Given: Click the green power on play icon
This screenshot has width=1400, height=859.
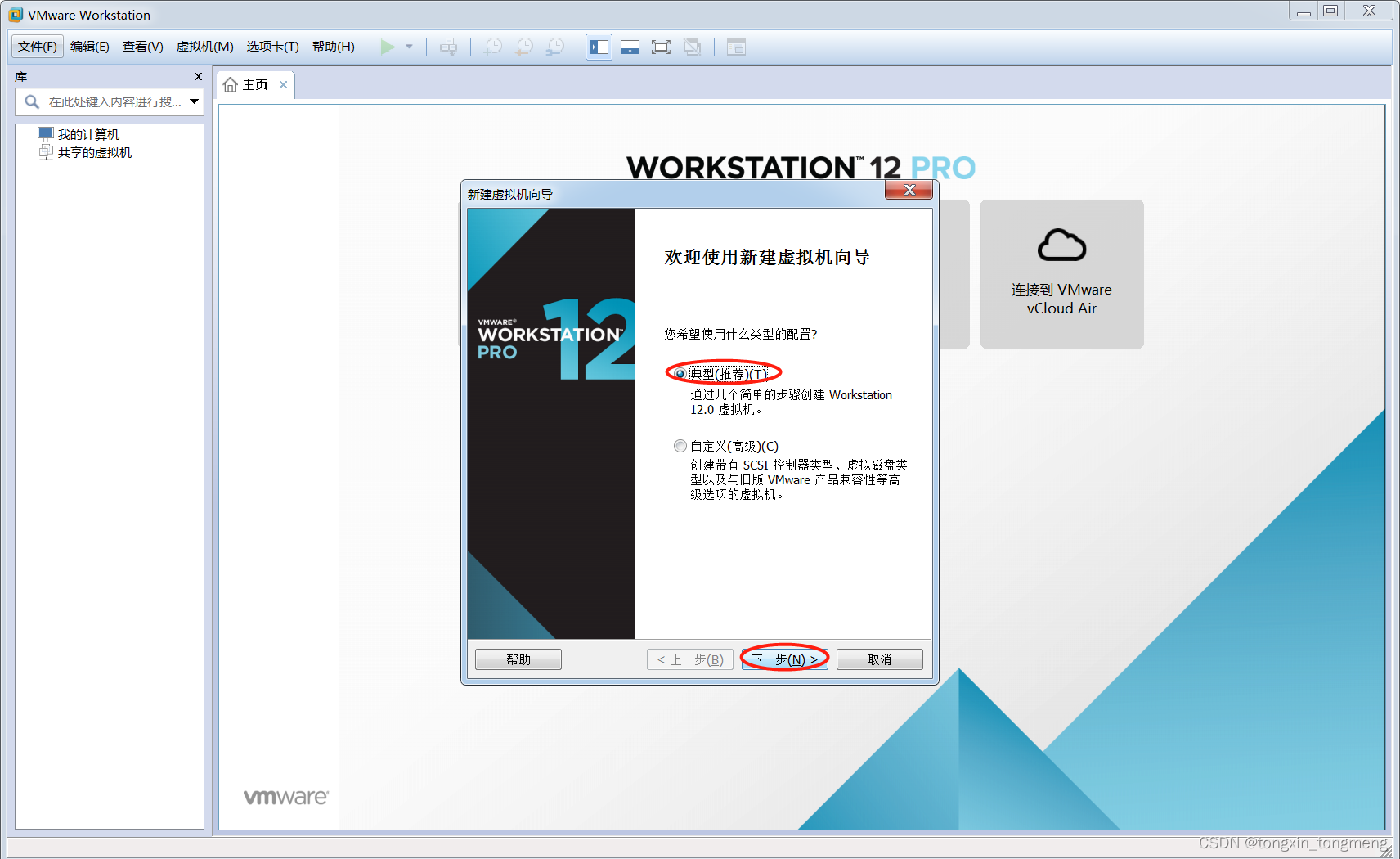Looking at the screenshot, I should (x=388, y=47).
